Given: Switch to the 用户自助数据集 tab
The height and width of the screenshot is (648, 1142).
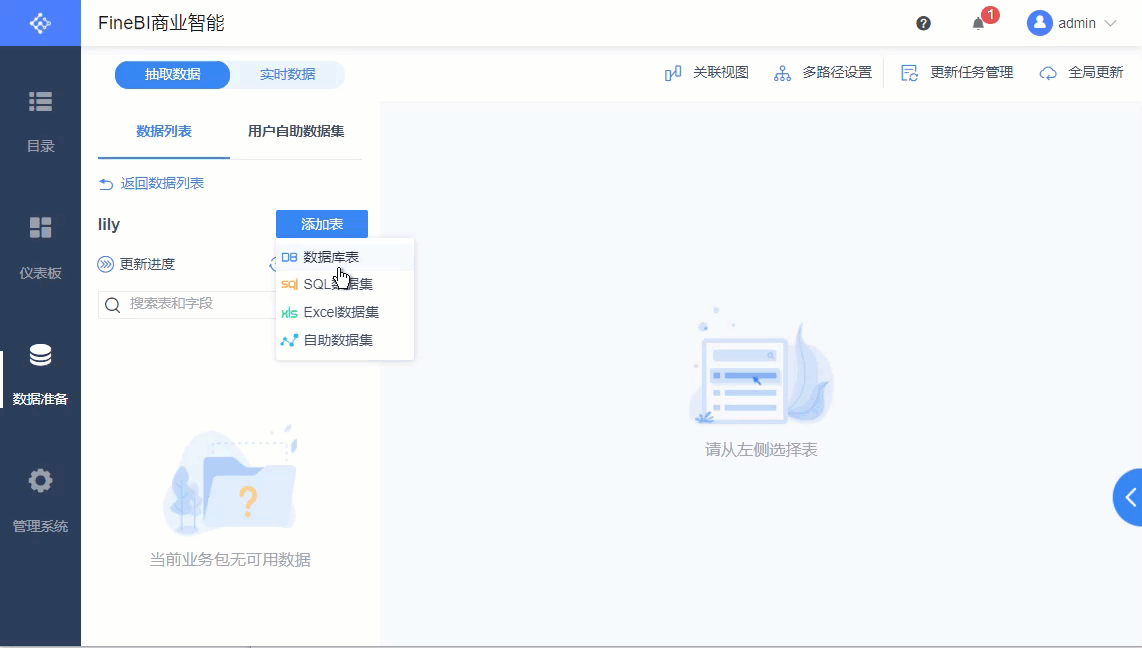Looking at the screenshot, I should tap(293, 131).
